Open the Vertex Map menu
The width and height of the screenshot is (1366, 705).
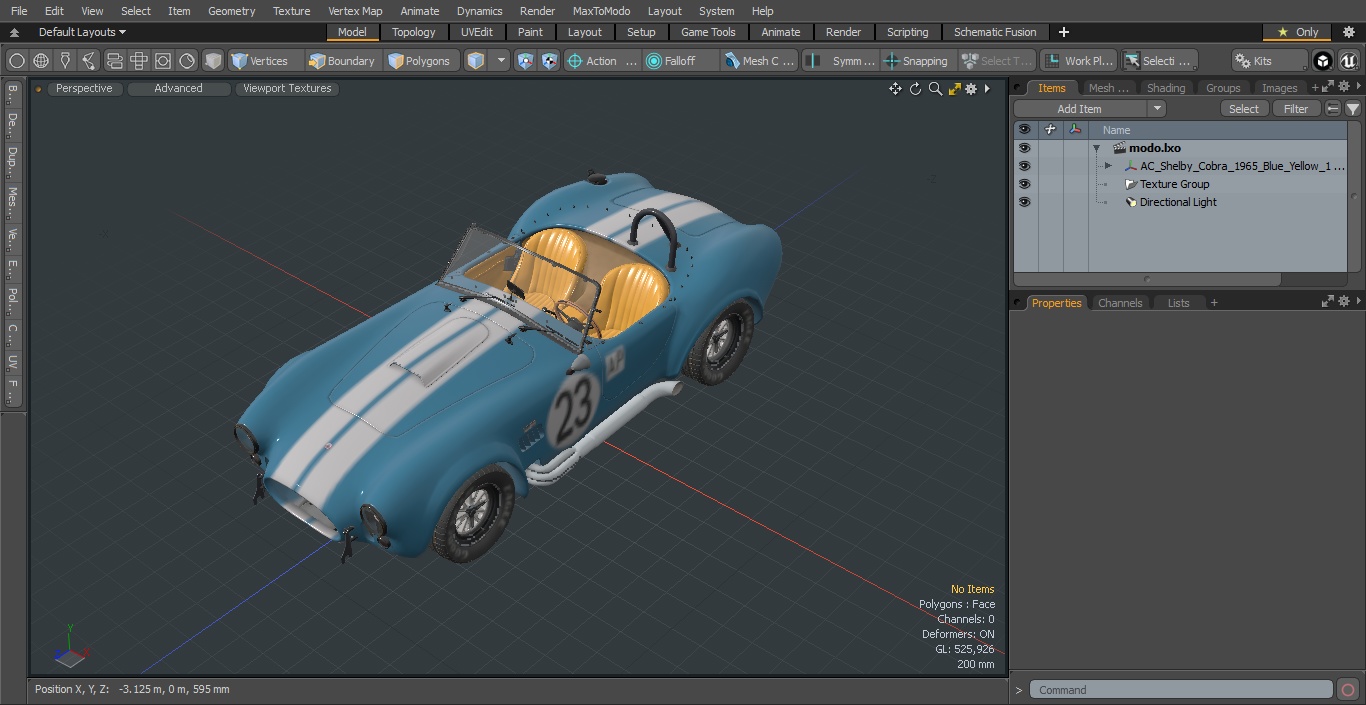pyautogui.click(x=355, y=11)
